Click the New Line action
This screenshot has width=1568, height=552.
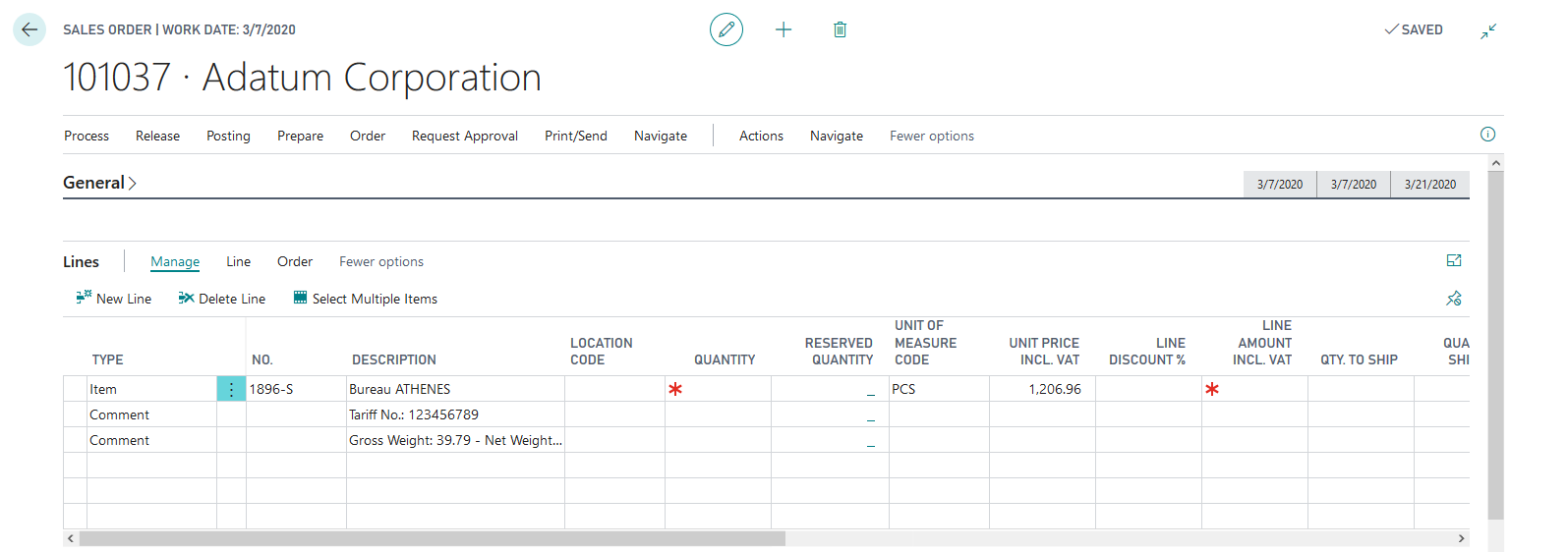(x=114, y=299)
